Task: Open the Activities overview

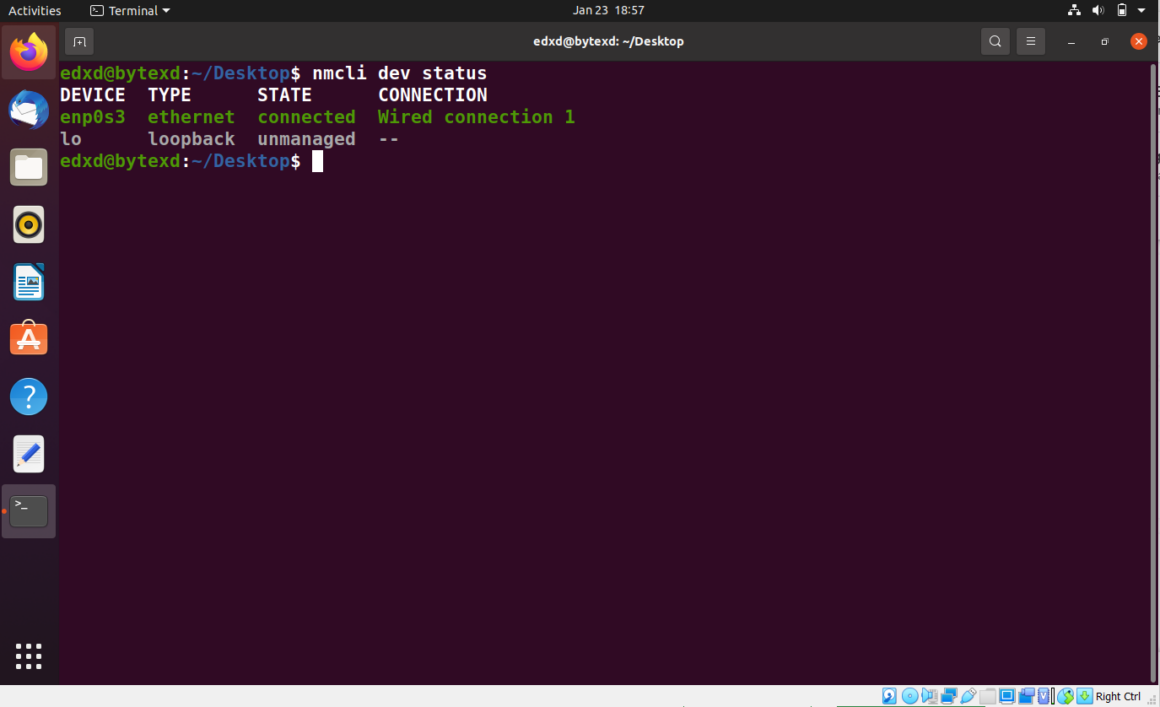Action: coord(34,10)
